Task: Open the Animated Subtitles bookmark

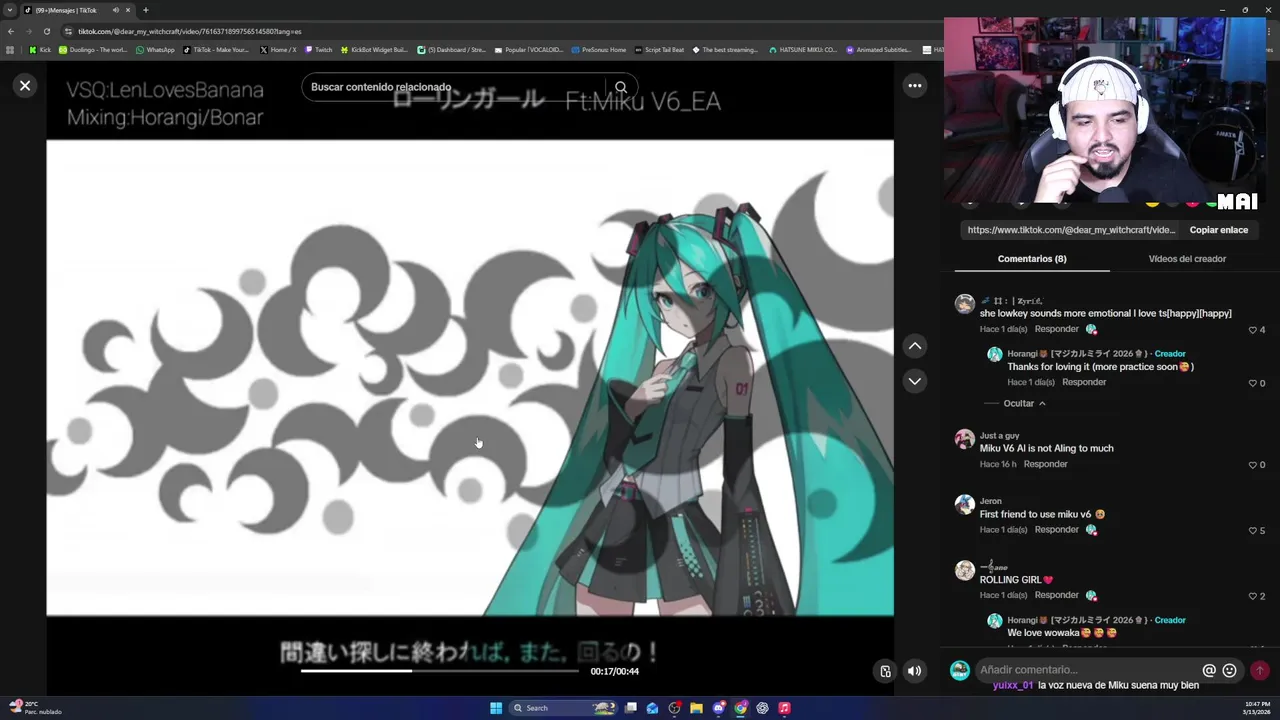Action: 878,49
